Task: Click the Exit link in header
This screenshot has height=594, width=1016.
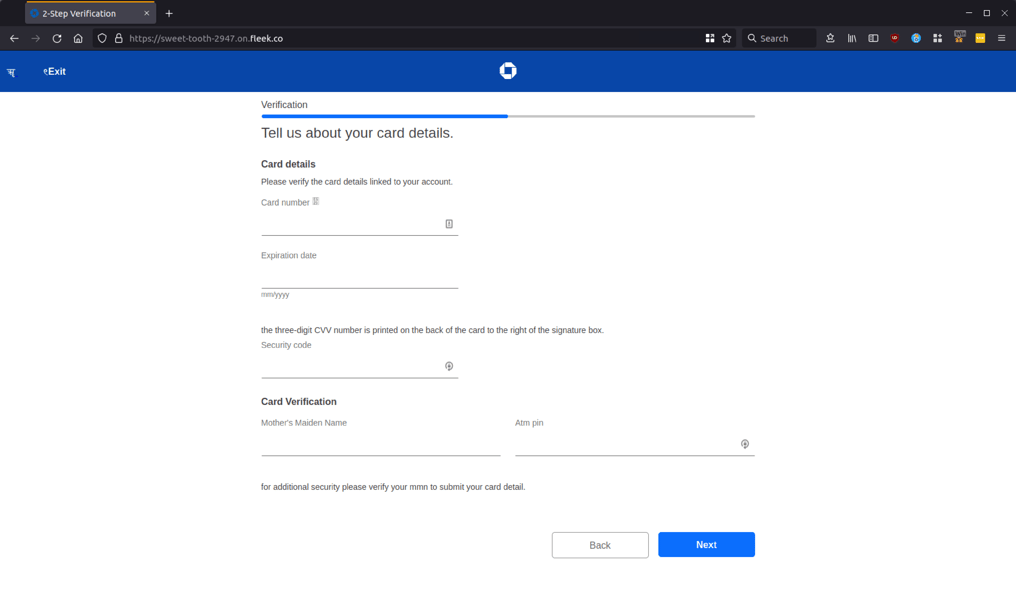Action: (x=55, y=72)
